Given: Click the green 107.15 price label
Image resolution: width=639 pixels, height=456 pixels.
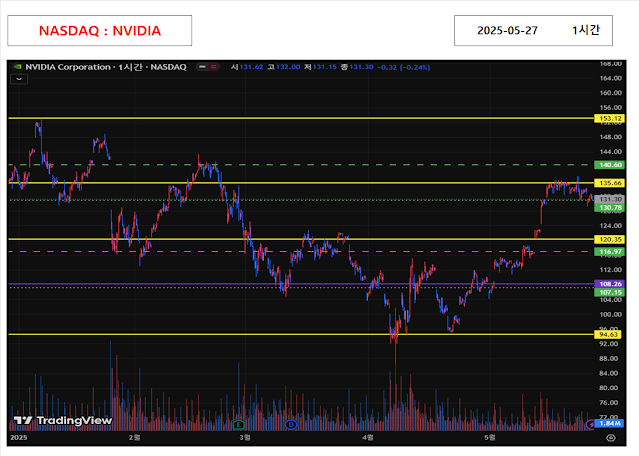Looking at the screenshot, I should pyautogui.click(x=609, y=292).
